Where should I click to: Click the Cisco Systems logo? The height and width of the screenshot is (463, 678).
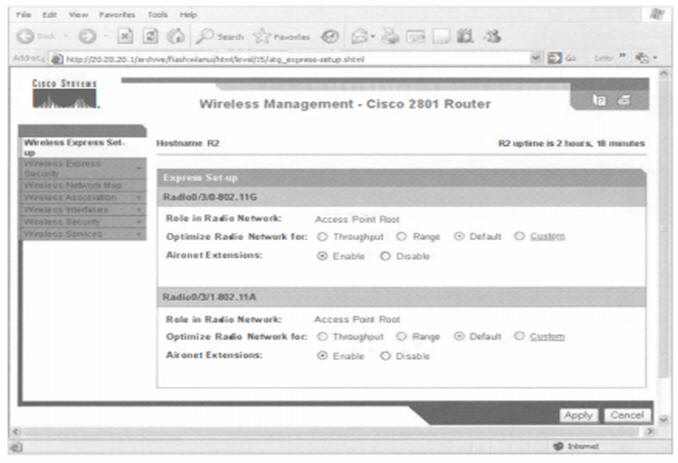(65, 94)
